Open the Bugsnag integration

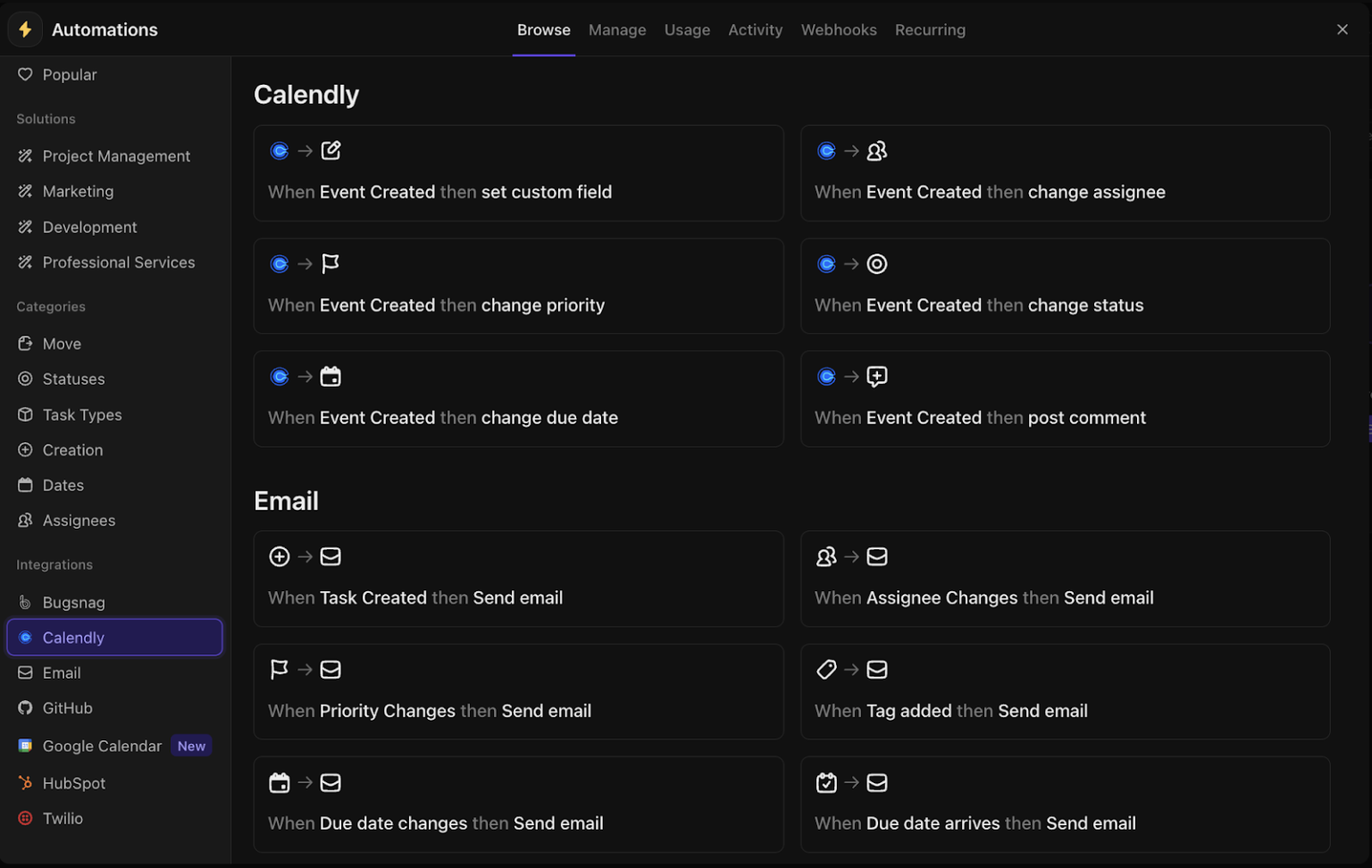[x=73, y=602]
